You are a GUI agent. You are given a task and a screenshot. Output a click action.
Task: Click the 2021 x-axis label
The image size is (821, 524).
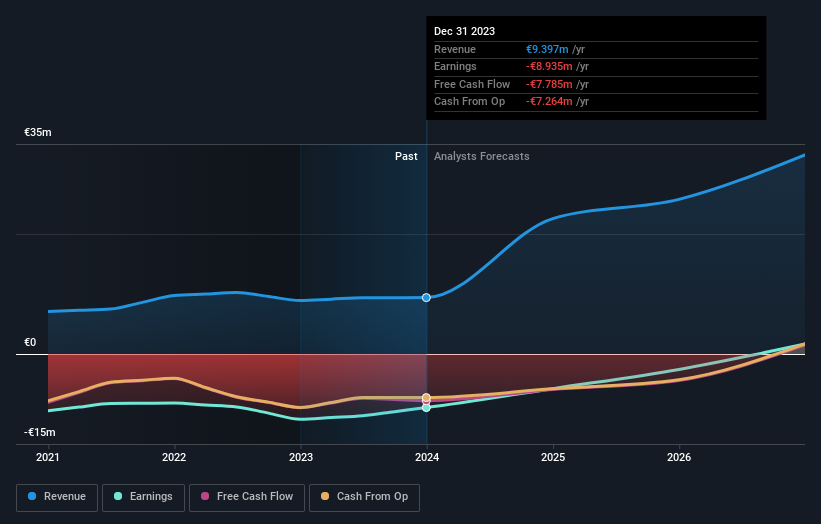[x=48, y=457]
